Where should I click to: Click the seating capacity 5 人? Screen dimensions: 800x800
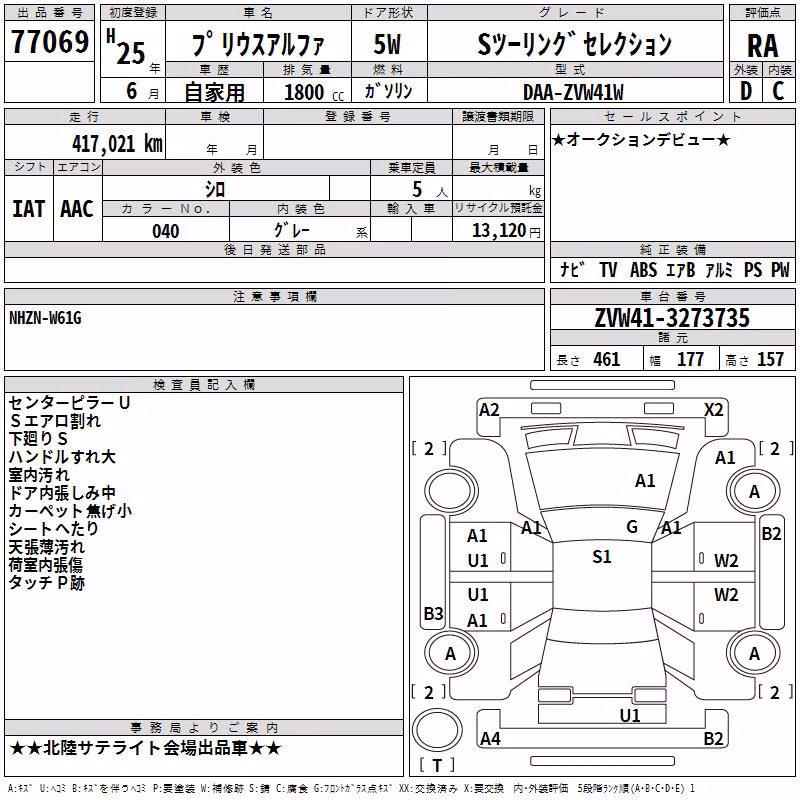pos(429,190)
